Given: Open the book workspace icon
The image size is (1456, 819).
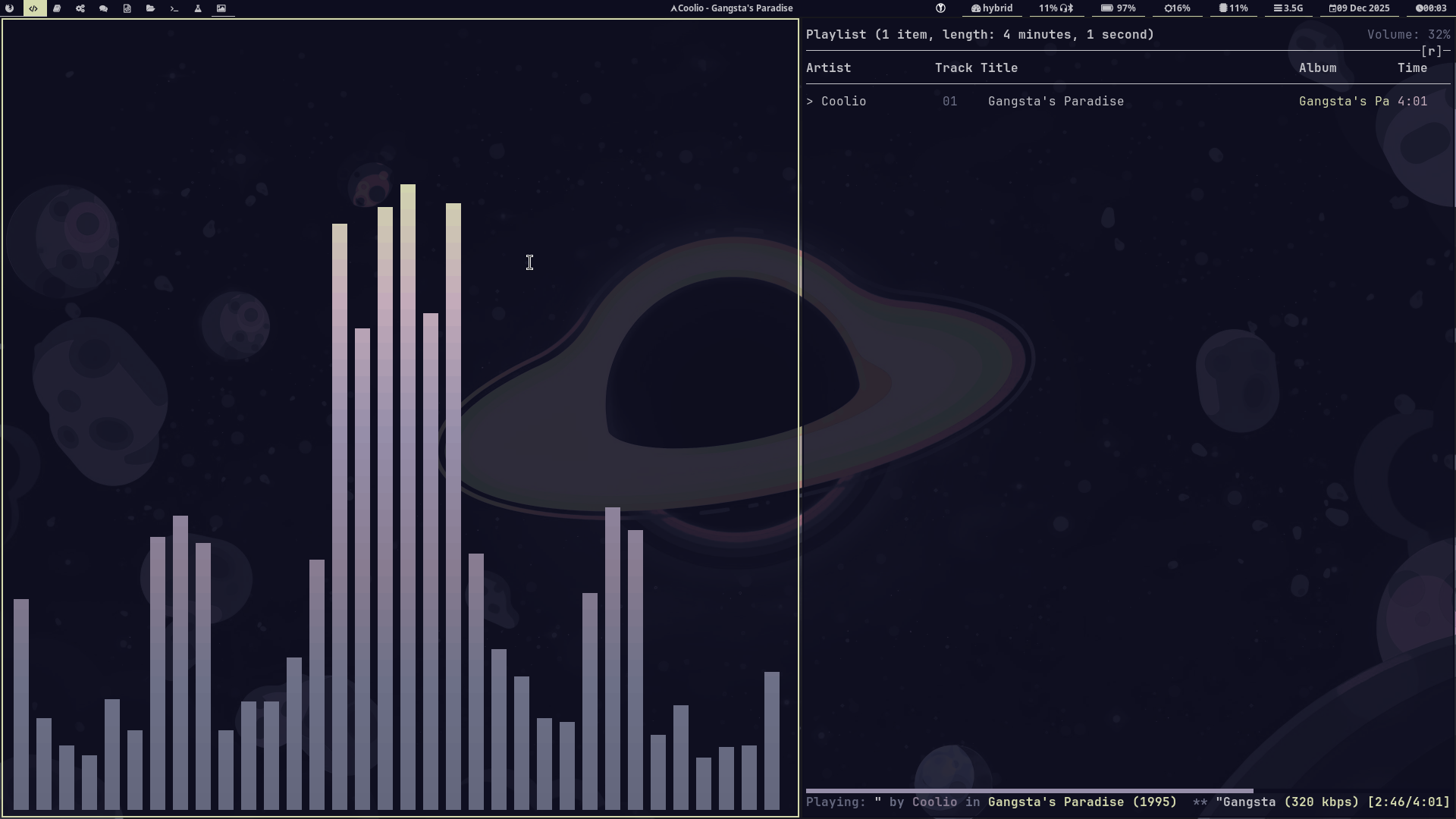Looking at the screenshot, I should [x=57, y=8].
